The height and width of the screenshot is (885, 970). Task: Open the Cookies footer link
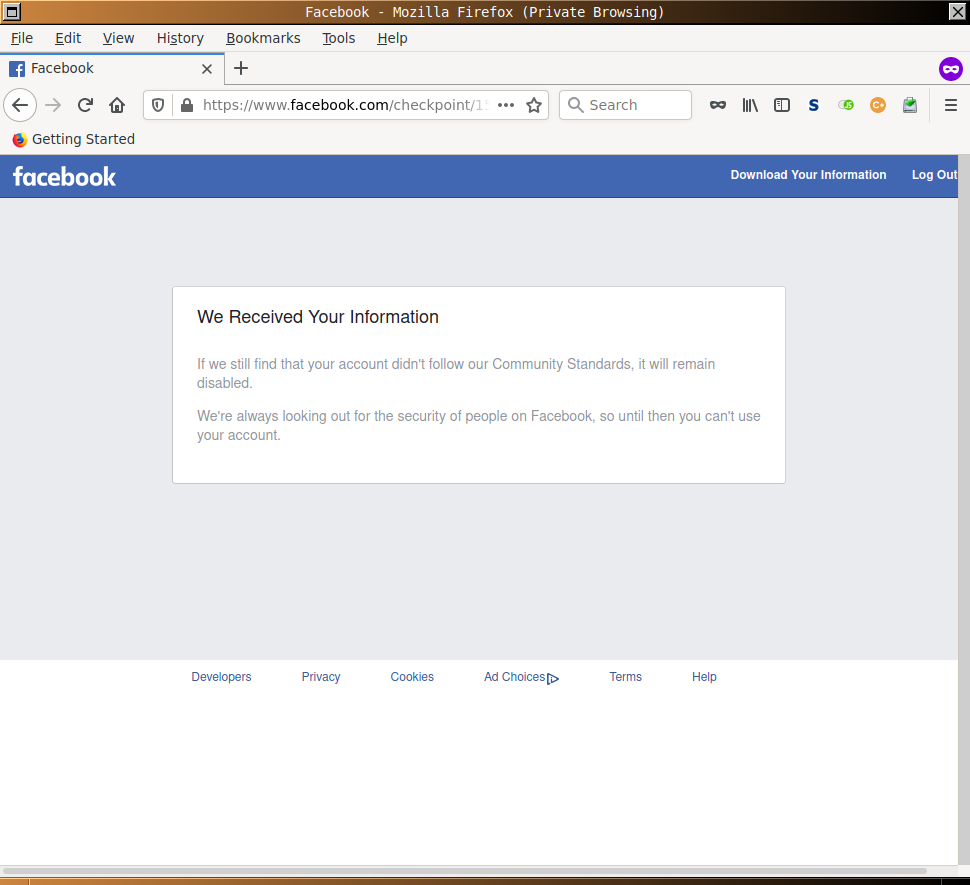pyautogui.click(x=412, y=677)
